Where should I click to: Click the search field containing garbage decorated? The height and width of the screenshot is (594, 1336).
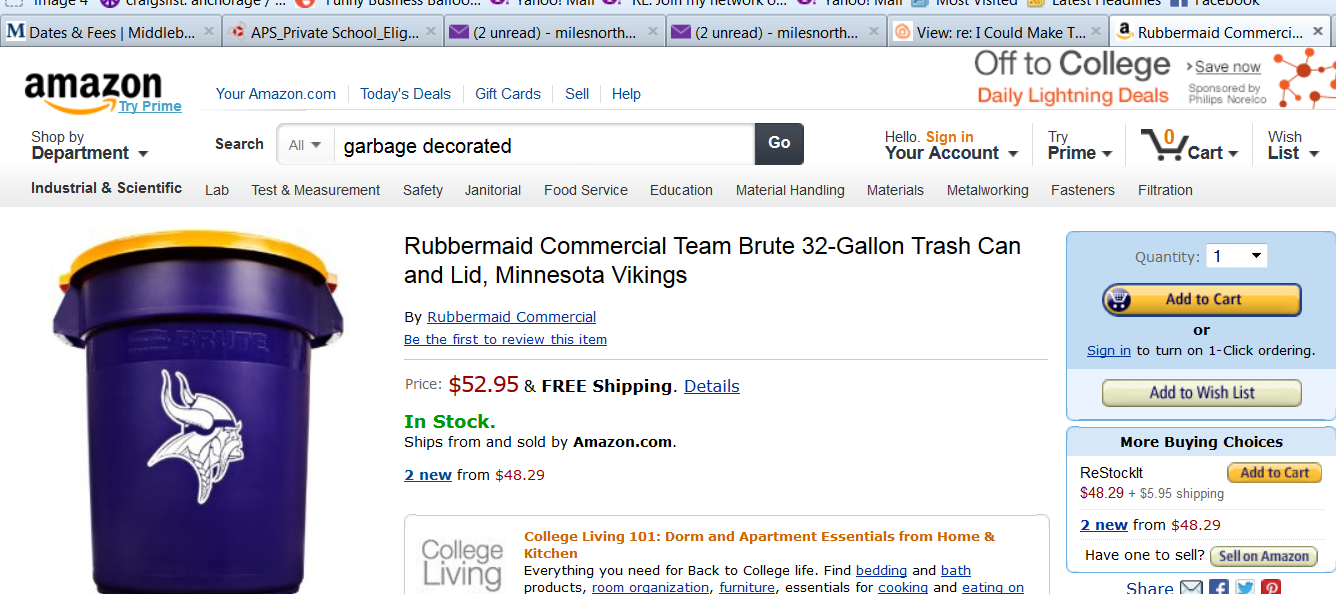[544, 145]
